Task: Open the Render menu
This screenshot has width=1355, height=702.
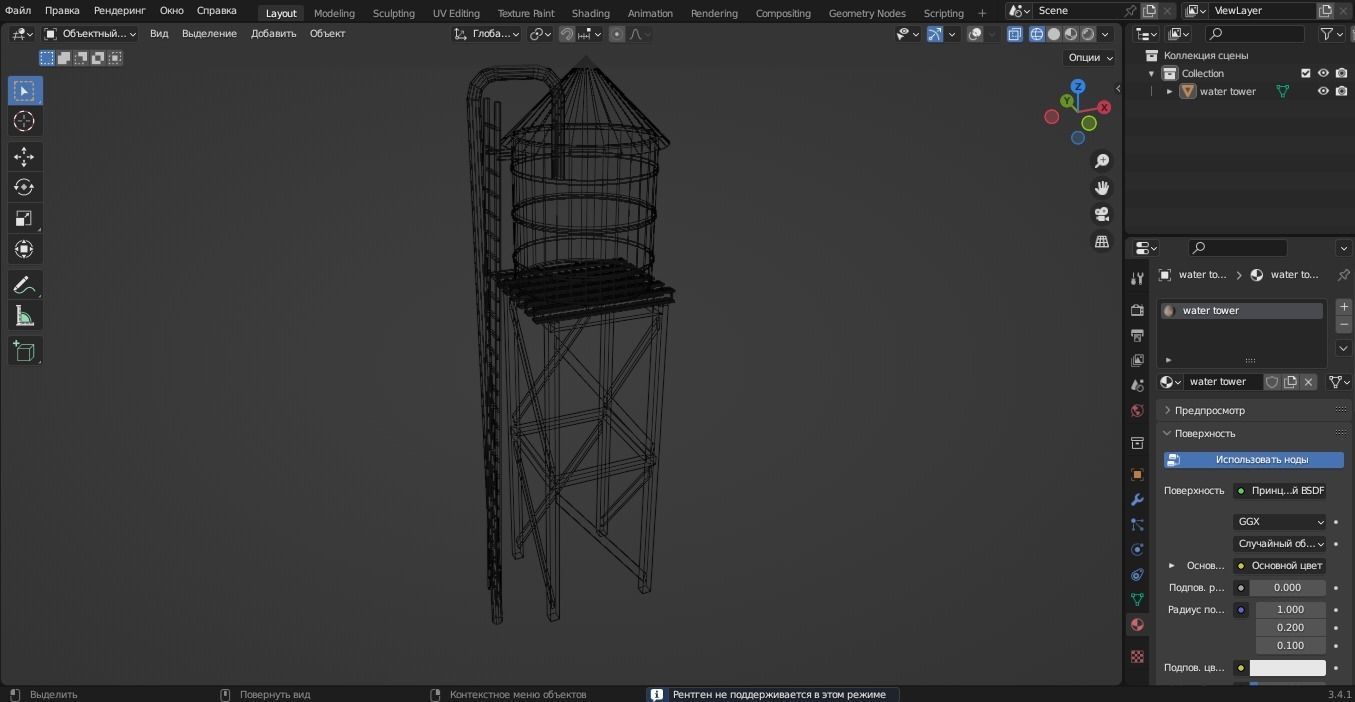Action: click(119, 10)
